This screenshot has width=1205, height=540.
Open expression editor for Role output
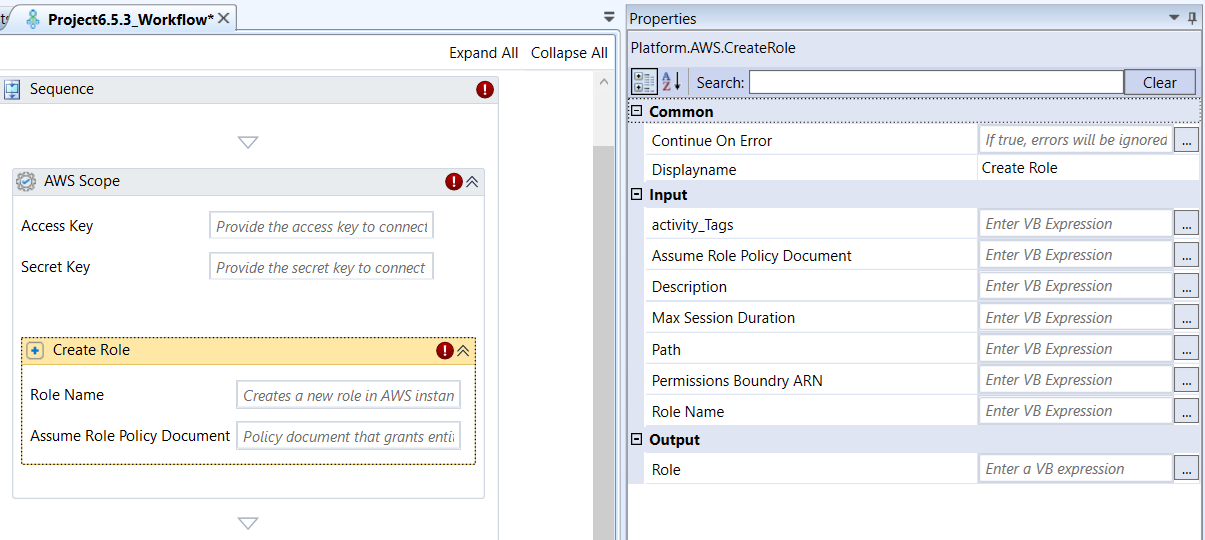coord(1186,469)
